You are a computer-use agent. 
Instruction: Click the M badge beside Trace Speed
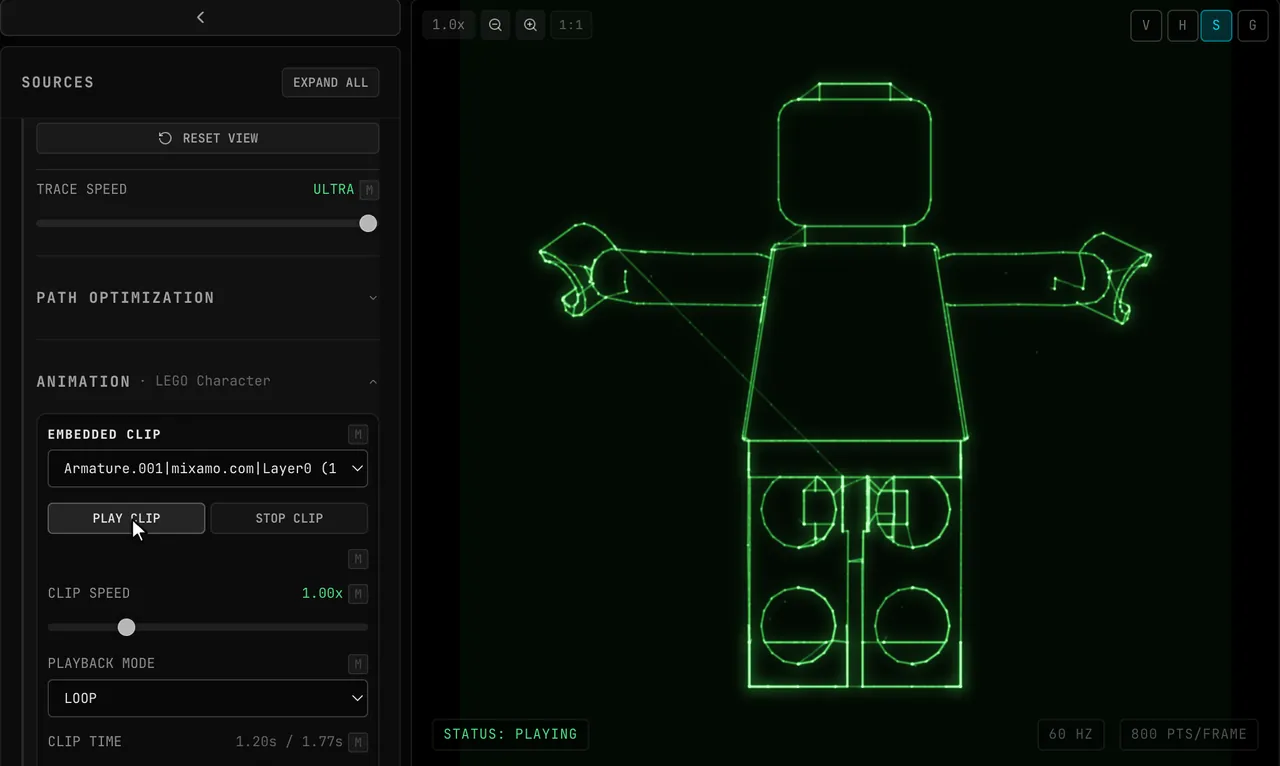pos(369,190)
